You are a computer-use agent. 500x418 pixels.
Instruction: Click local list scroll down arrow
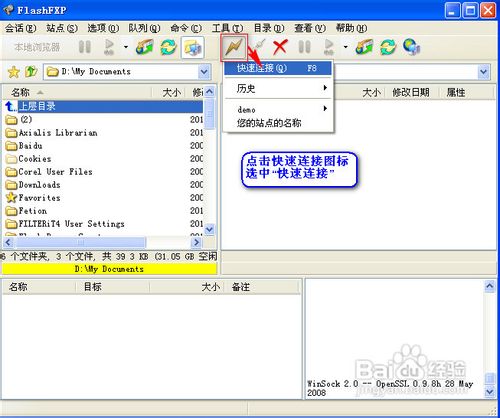[x=209, y=229]
